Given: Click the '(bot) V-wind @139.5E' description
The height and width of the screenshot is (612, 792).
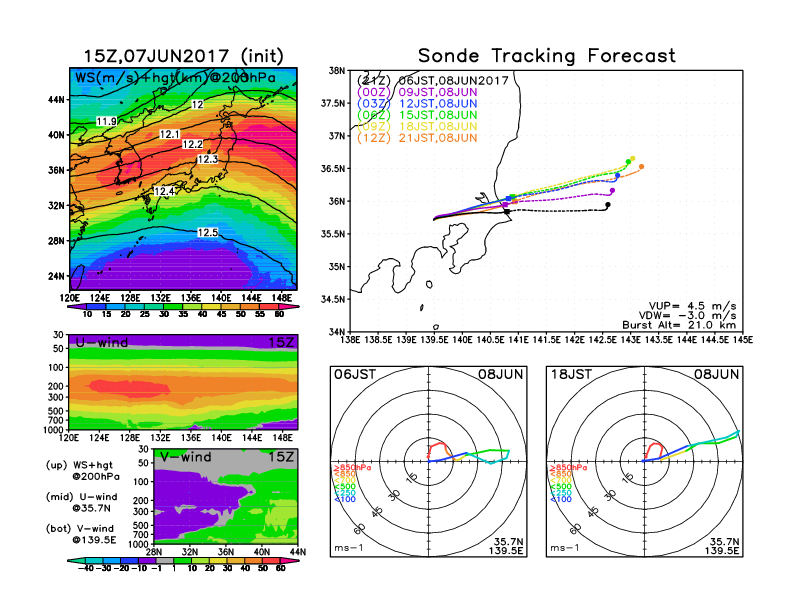Looking at the screenshot, I should (x=81, y=534).
